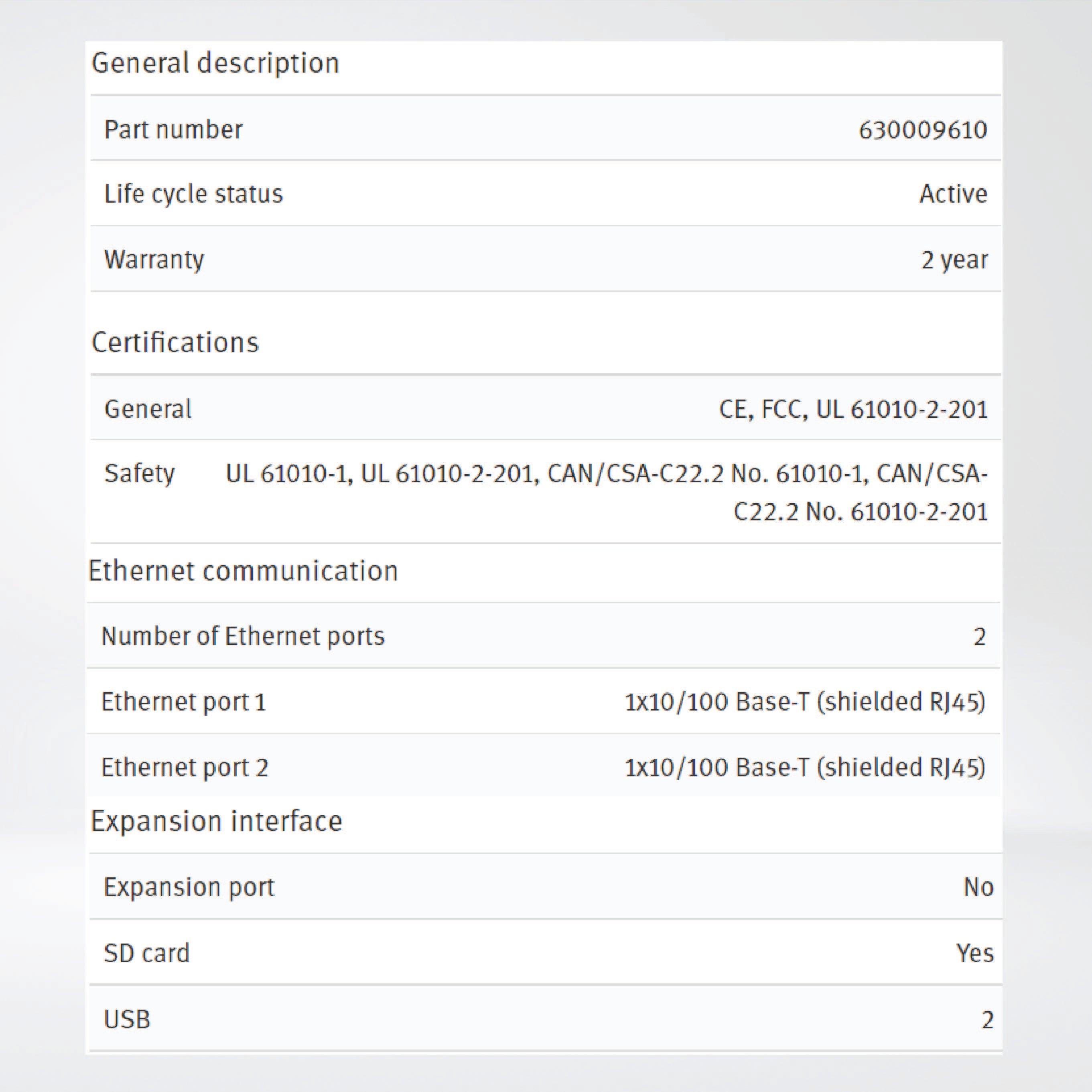Click the Safety row label
The image size is (1092, 1092).
(x=139, y=474)
